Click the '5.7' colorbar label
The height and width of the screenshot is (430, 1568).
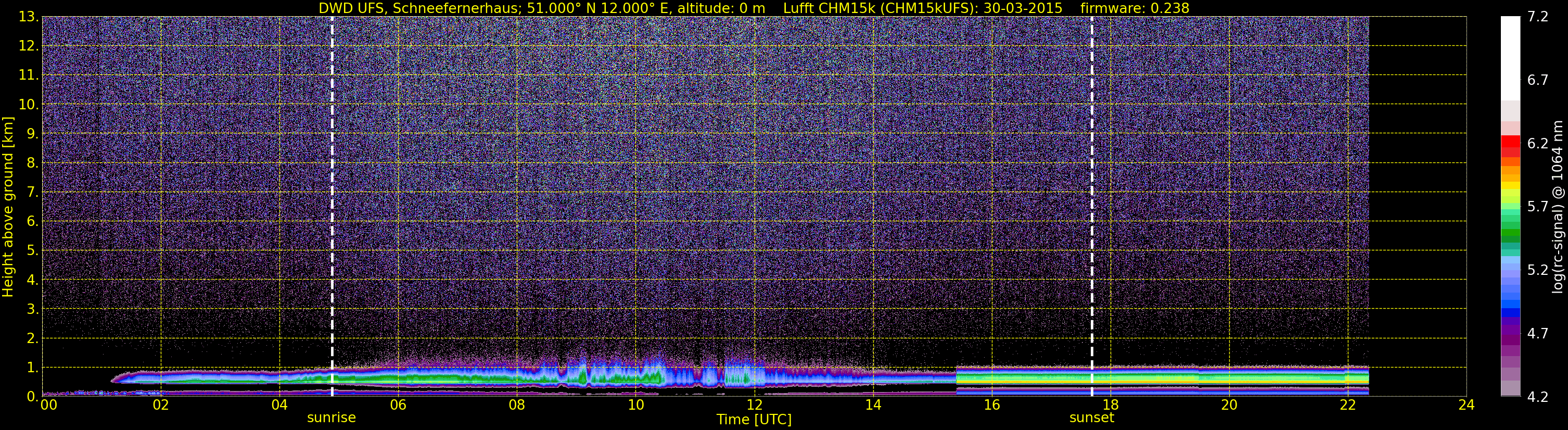point(1538,207)
